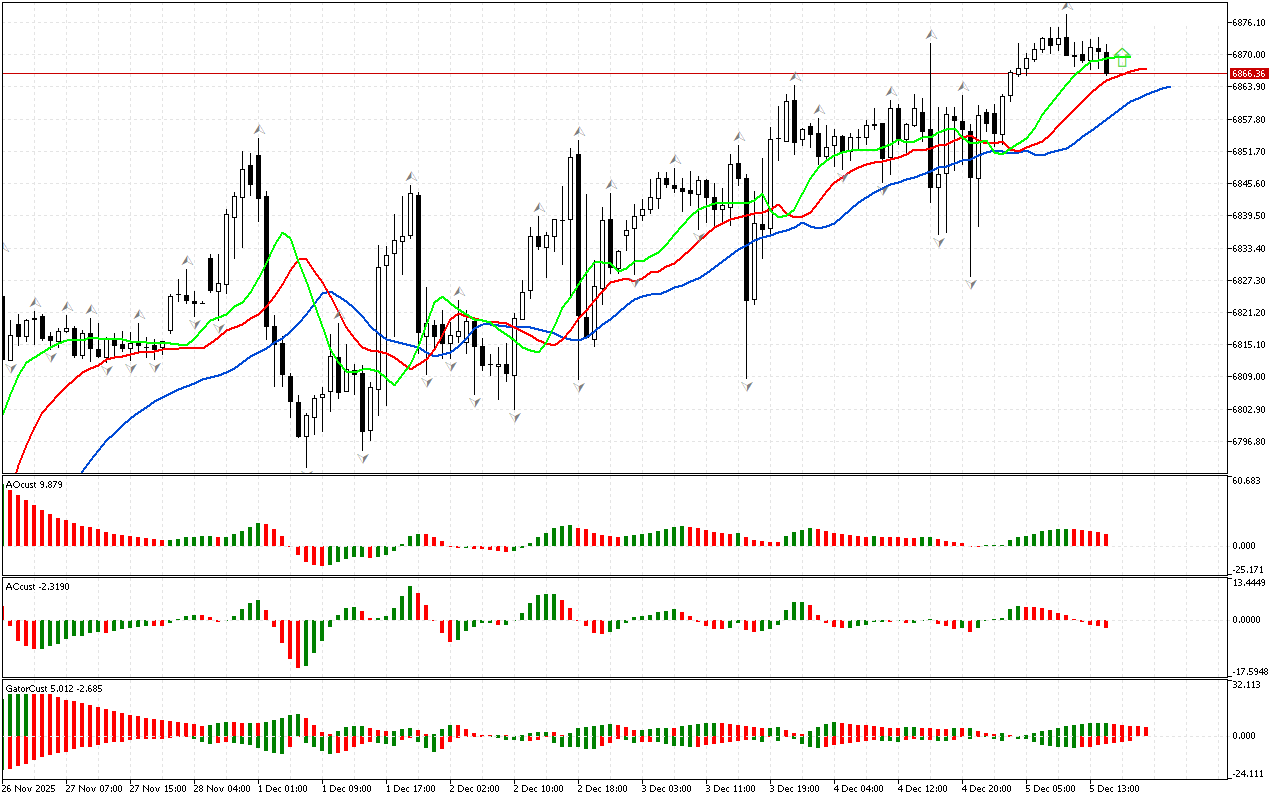The height and width of the screenshot is (800, 1280).
Task: Select the topmost up-fractal arrow above the highest candle
Action: 1068,7
